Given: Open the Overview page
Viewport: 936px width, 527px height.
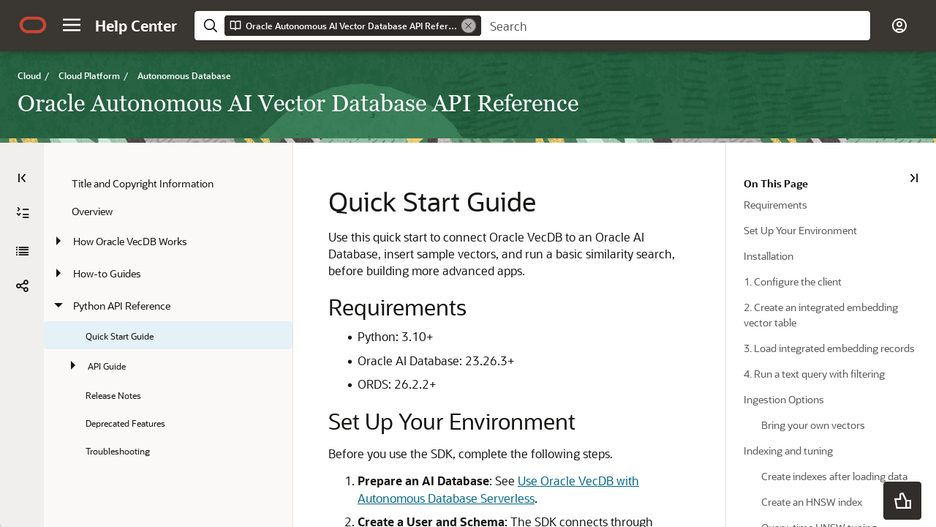Looking at the screenshot, I should click(92, 211).
